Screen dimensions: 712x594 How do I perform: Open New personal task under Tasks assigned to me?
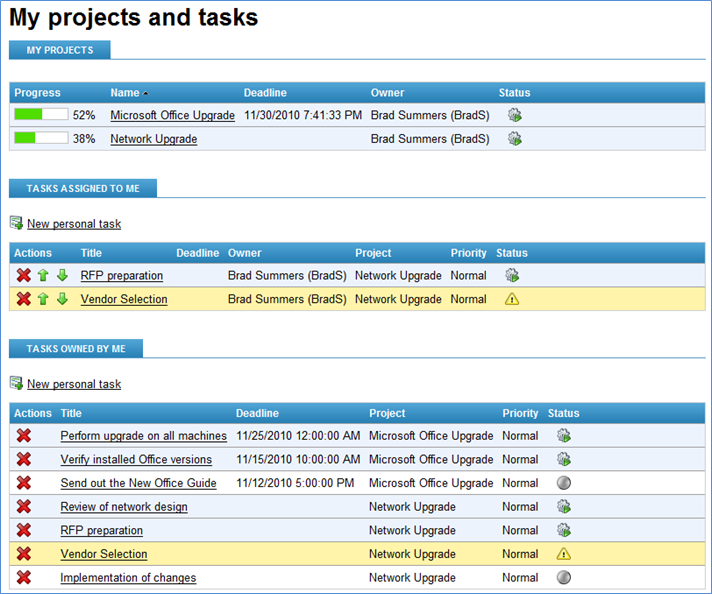tap(74, 224)
